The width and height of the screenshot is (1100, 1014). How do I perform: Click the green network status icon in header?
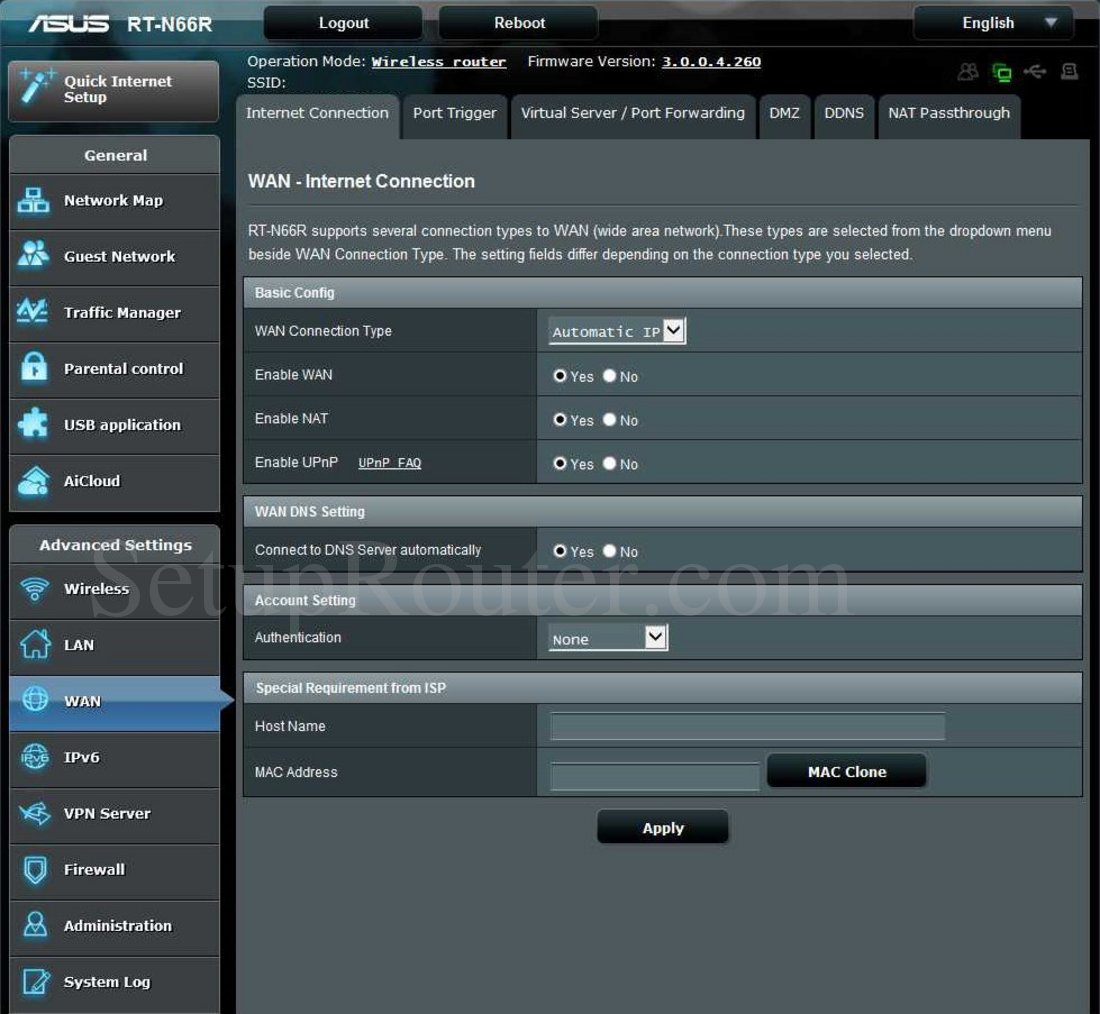(1002, 72)
